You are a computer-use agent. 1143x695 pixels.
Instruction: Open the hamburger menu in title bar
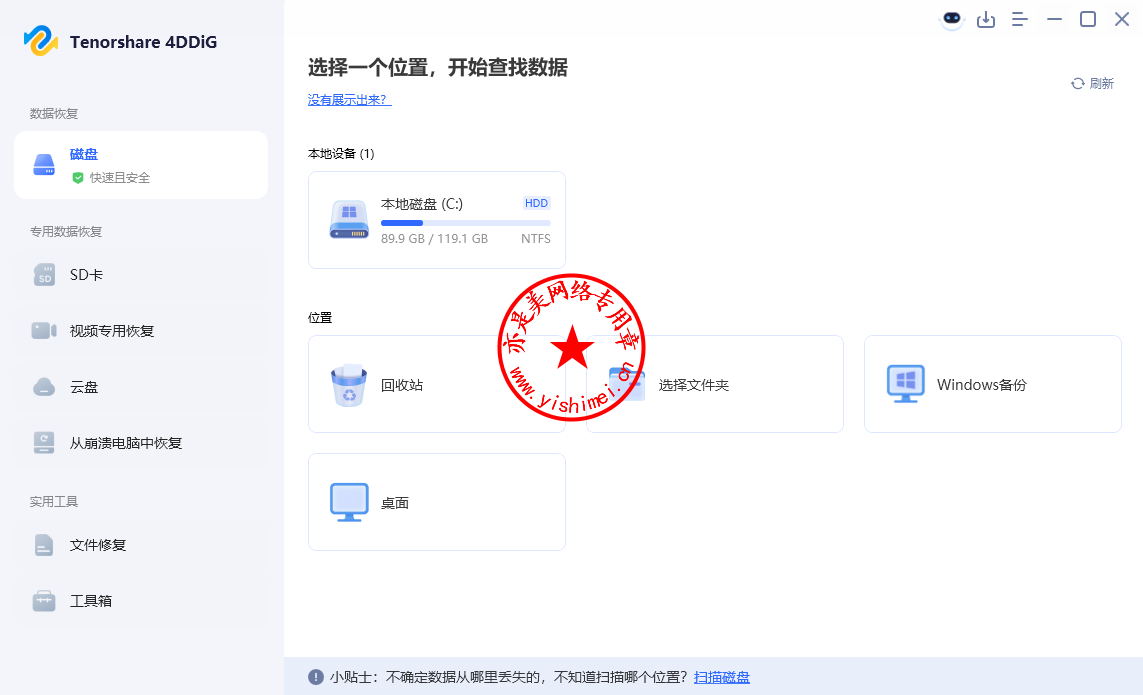(x=1020, y=19)
